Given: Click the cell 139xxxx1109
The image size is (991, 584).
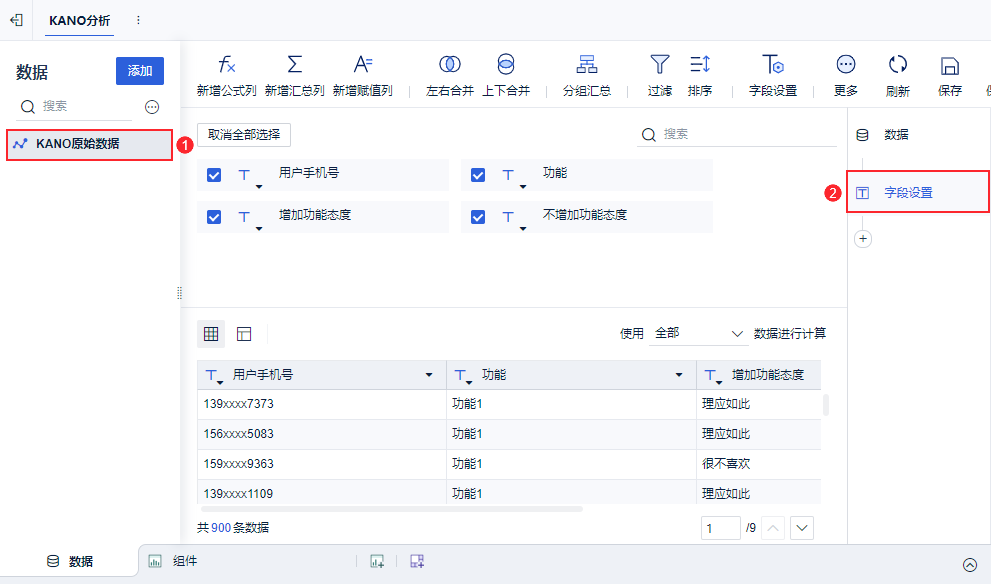Looking at the screenshot, I should pos(322,493).
